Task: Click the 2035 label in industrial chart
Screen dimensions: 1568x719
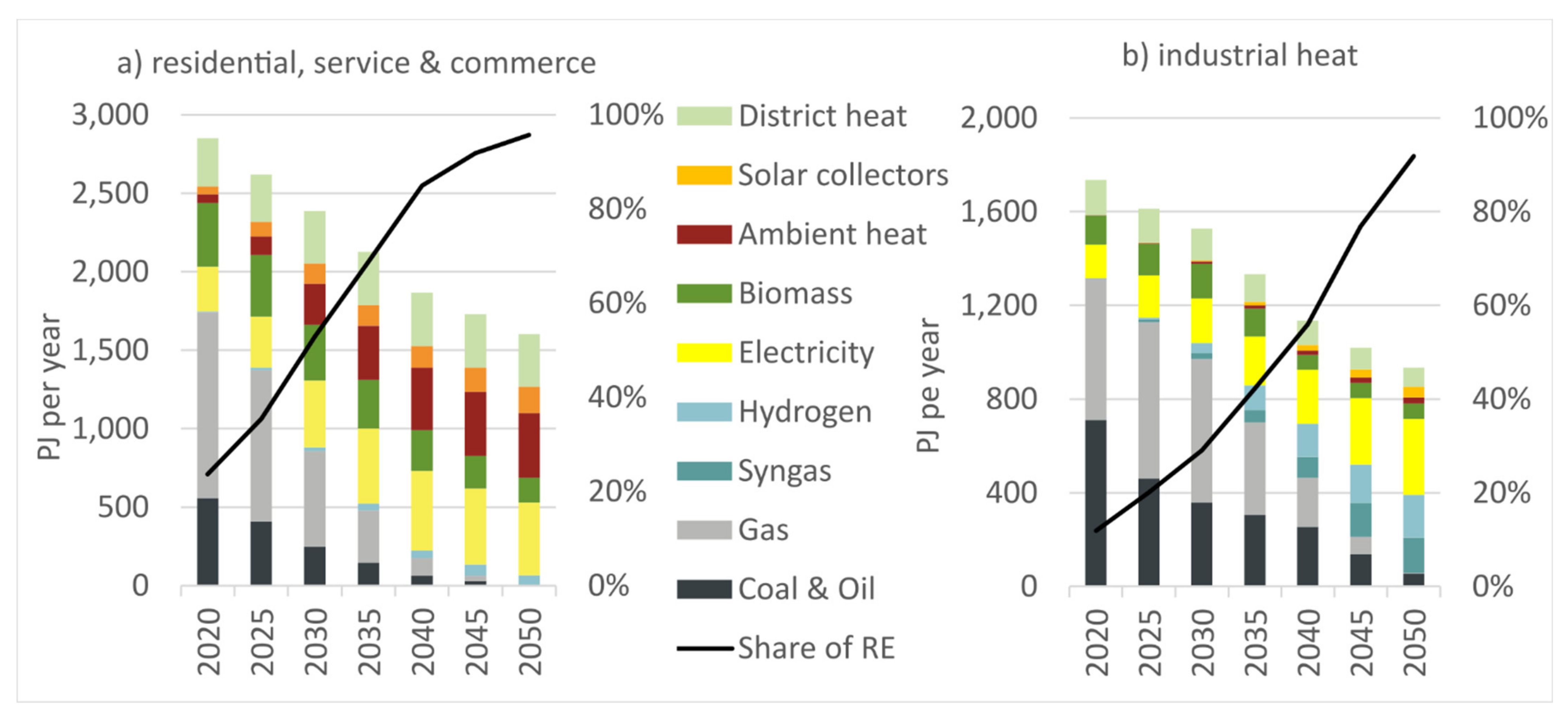Action: pos(1255,642)
